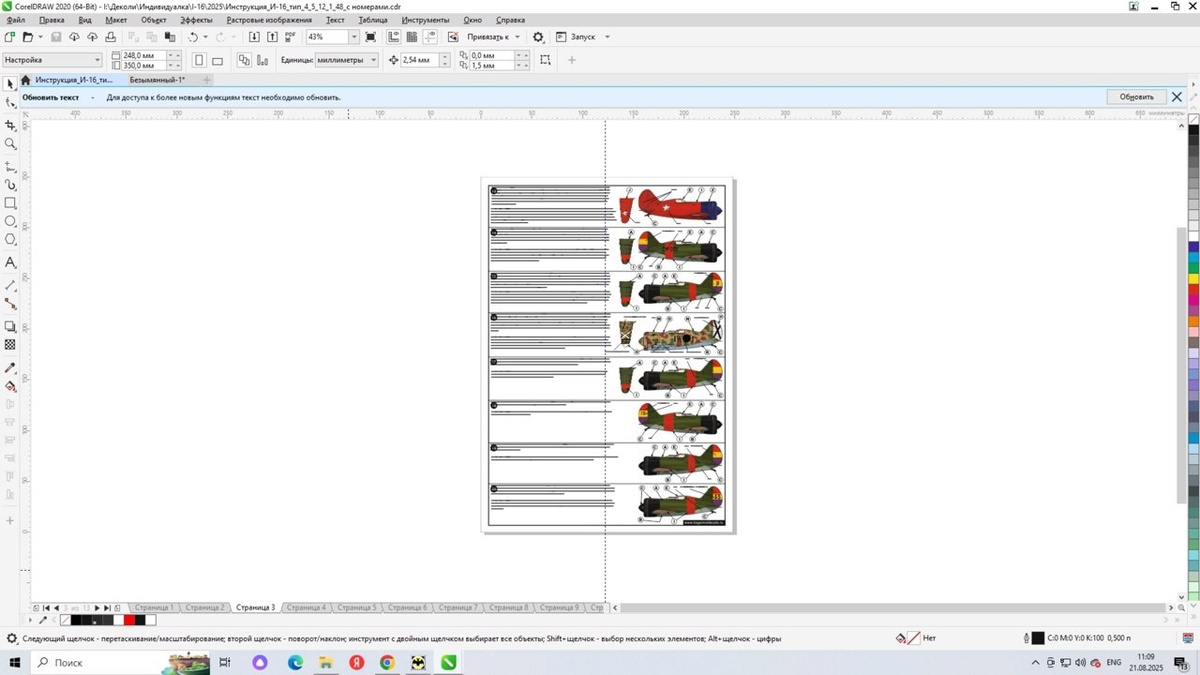Toggle treat all objects as filled
The image size is (1200, 675).
click(x=545, y=60)
